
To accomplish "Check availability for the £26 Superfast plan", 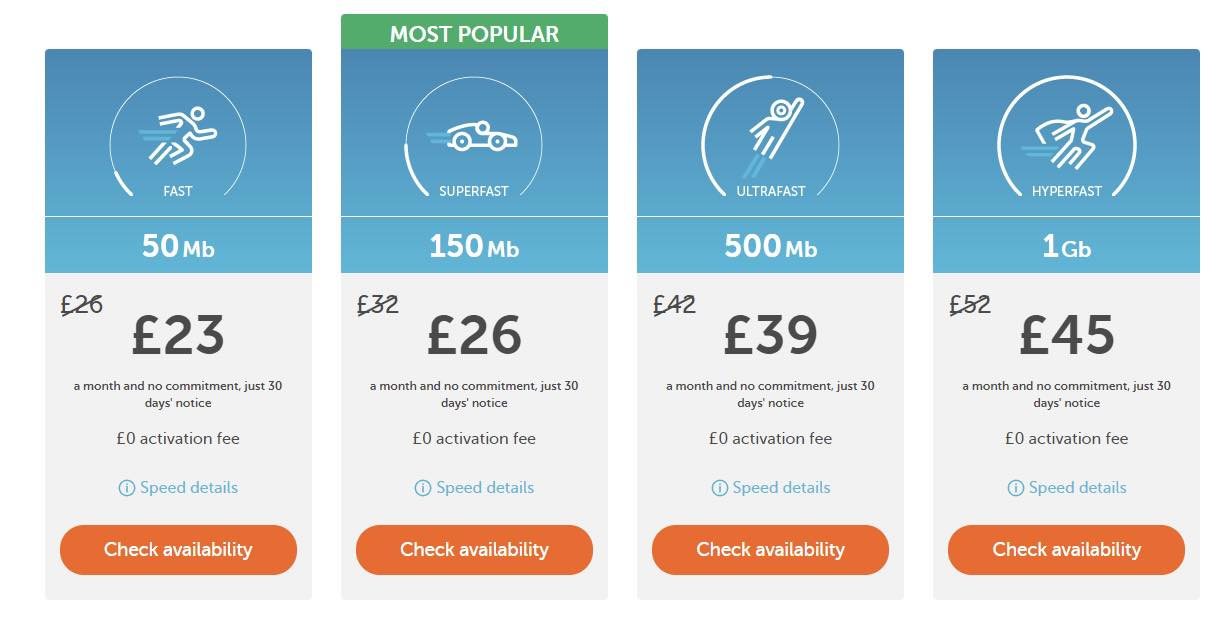I will 474,550.
